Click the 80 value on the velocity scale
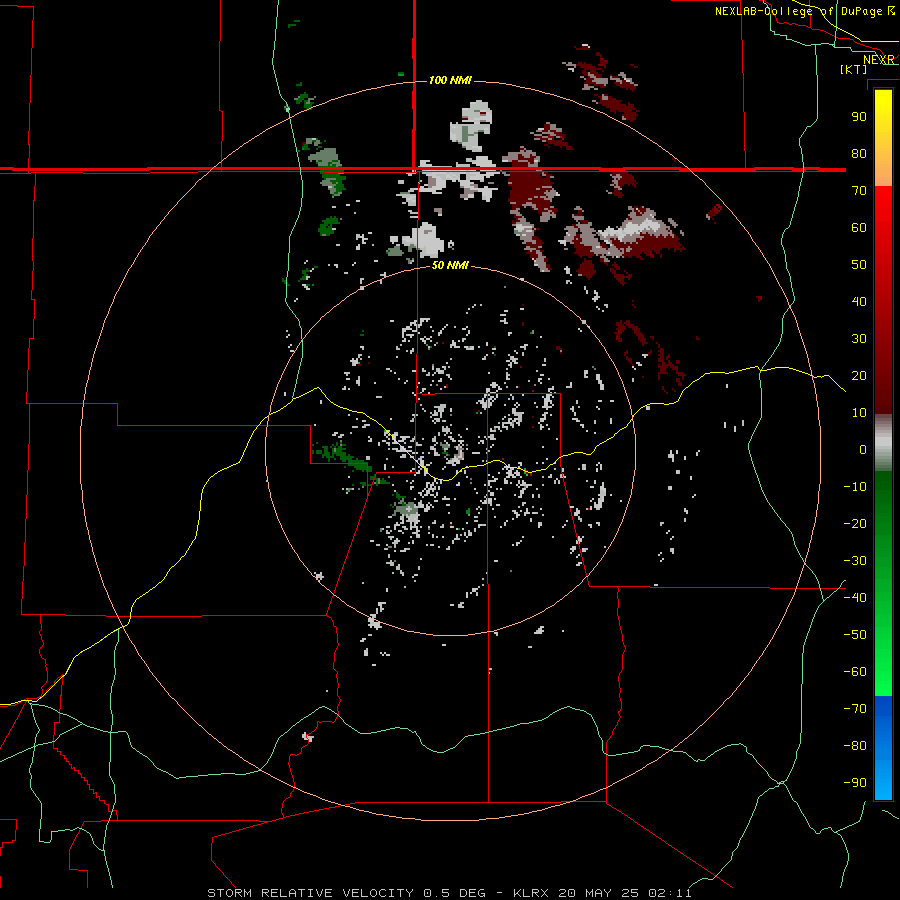Screen dimensions: 900x900 click(x=859, y=153)
